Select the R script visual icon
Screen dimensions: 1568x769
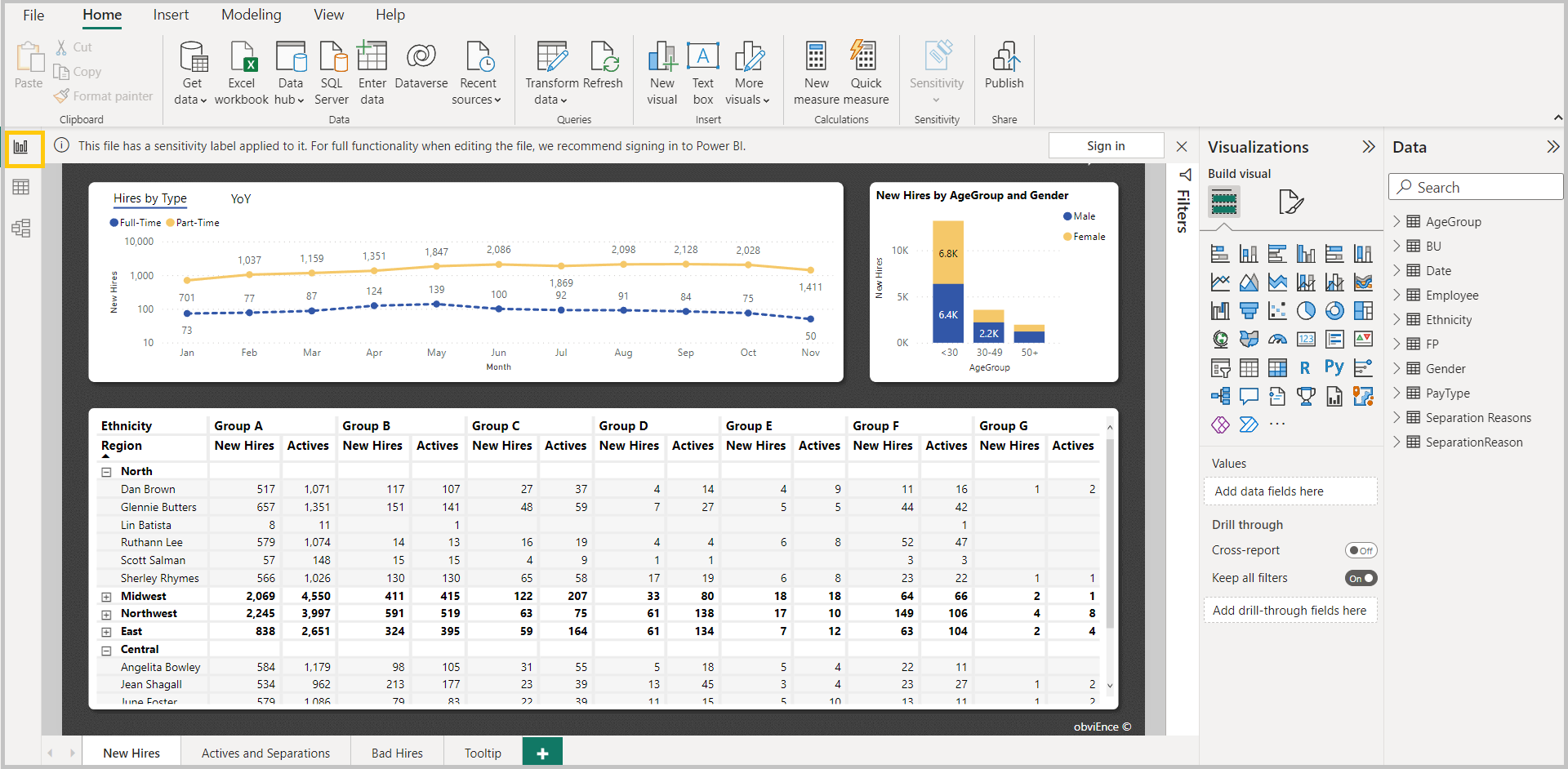click(1305, 367)
